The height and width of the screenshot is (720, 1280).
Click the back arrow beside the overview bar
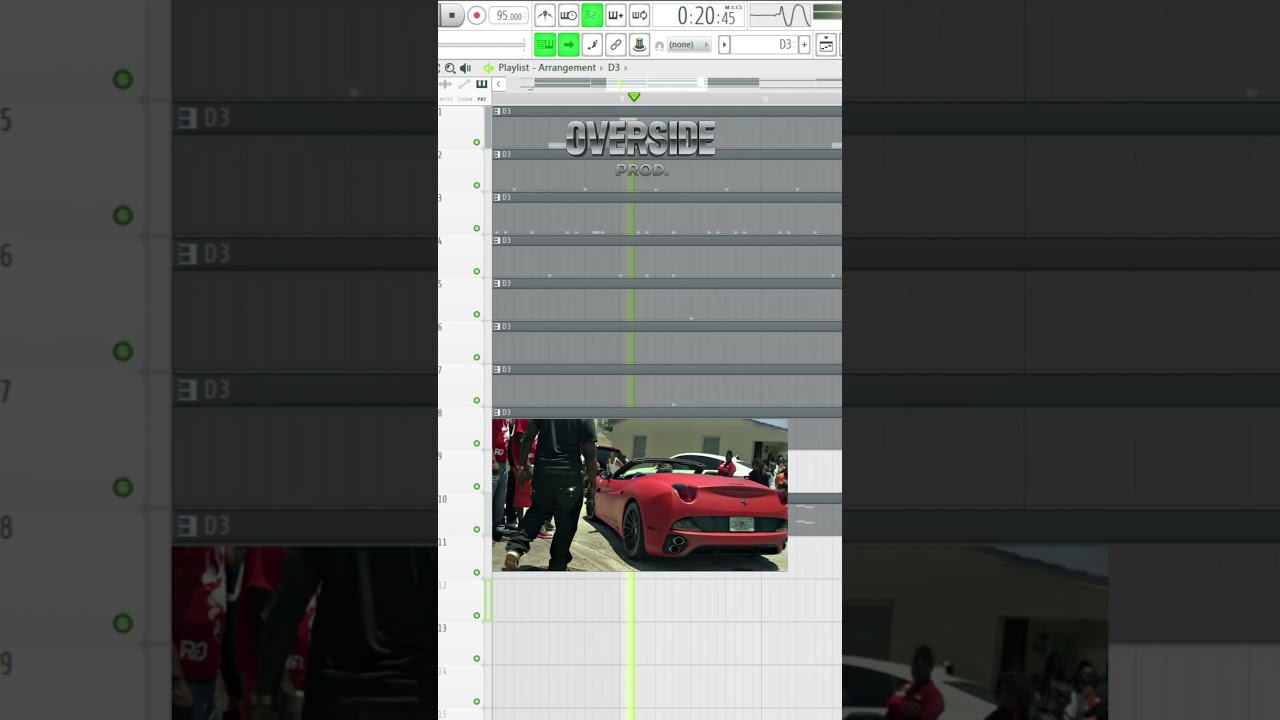[498, 84]
